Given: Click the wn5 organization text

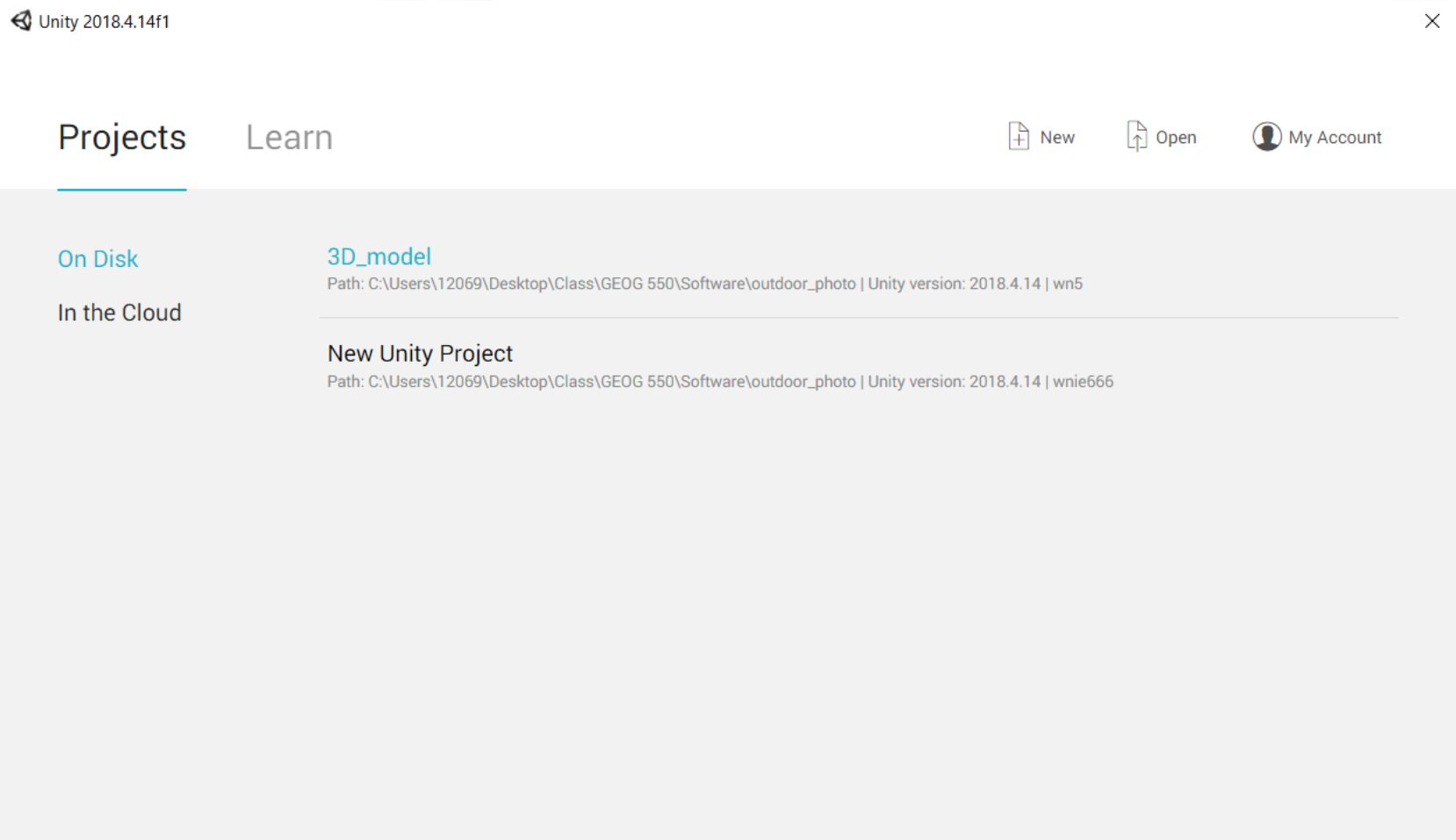Looking at the screenshot, I should (x=1068, y=284).
